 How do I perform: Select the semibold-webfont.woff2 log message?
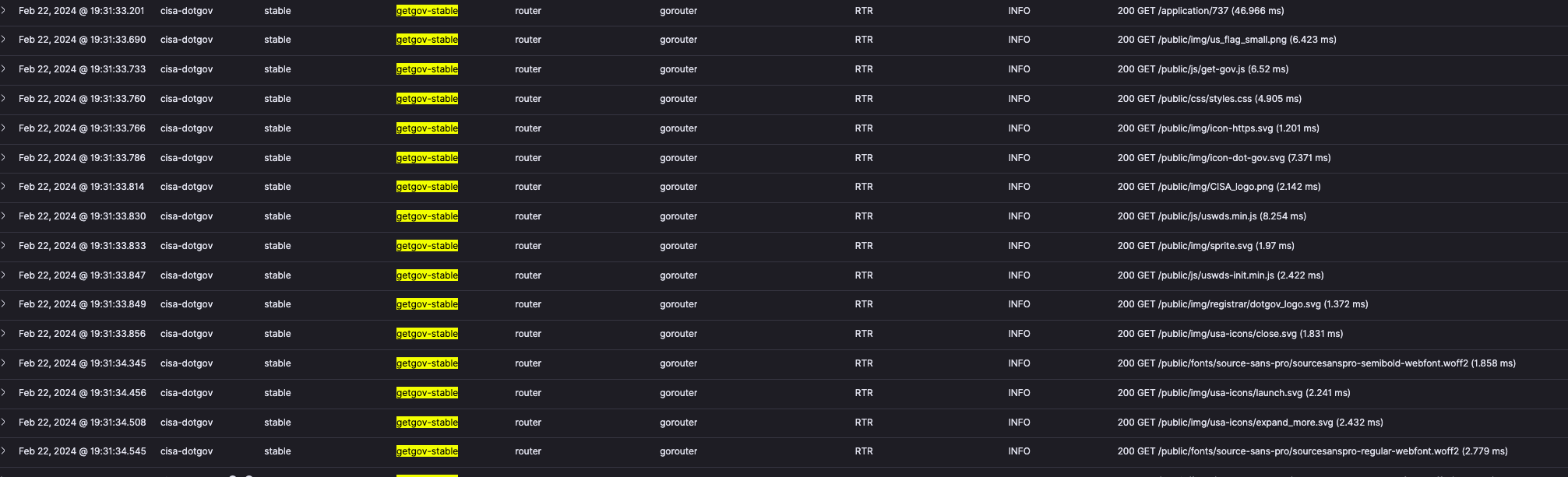click(1316, 363)
